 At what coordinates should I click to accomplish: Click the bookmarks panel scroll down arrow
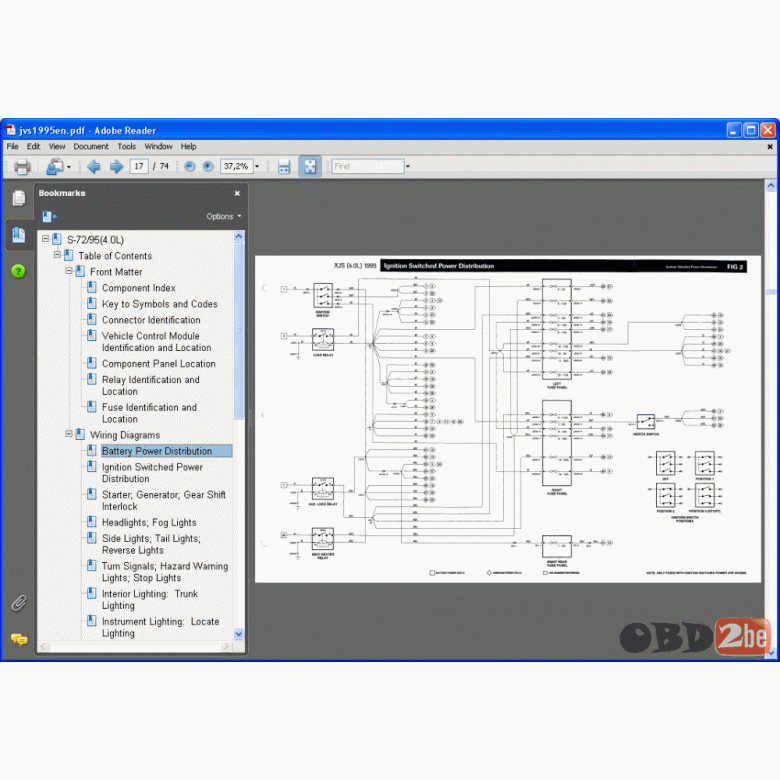239,634
